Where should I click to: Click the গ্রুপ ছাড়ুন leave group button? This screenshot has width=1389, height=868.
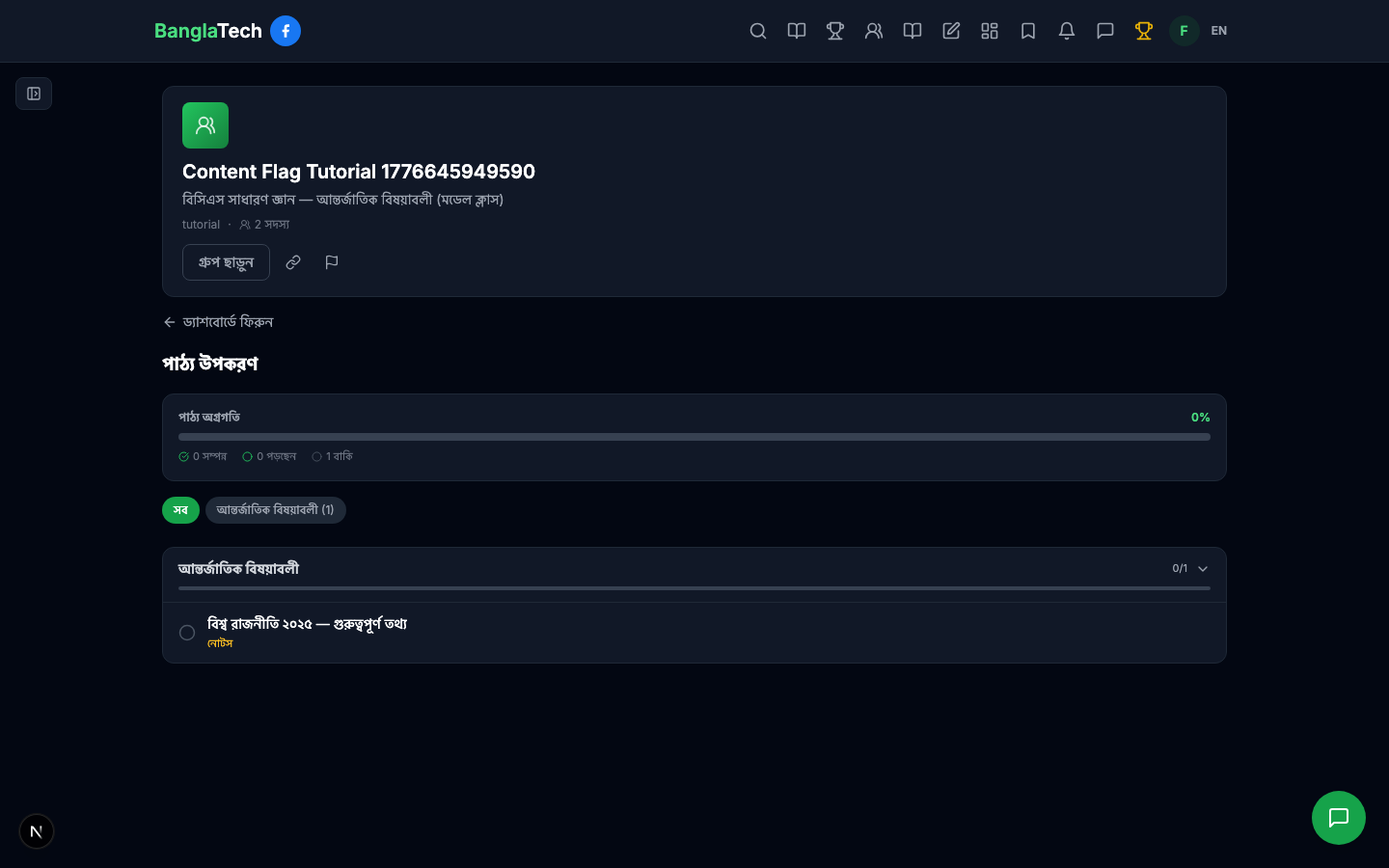226,261
